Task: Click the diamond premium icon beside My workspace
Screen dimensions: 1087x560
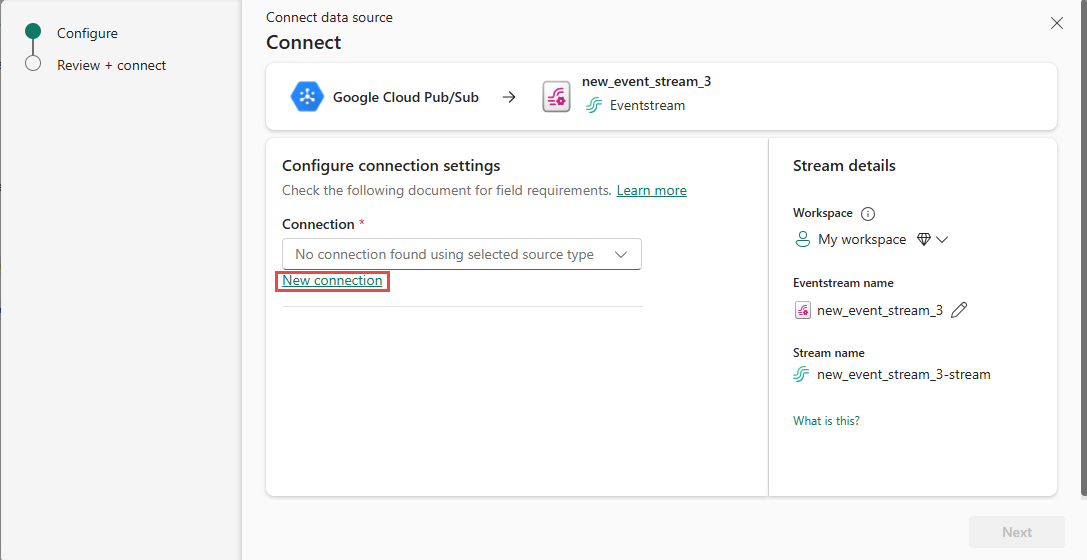Action: coord(924,240)
